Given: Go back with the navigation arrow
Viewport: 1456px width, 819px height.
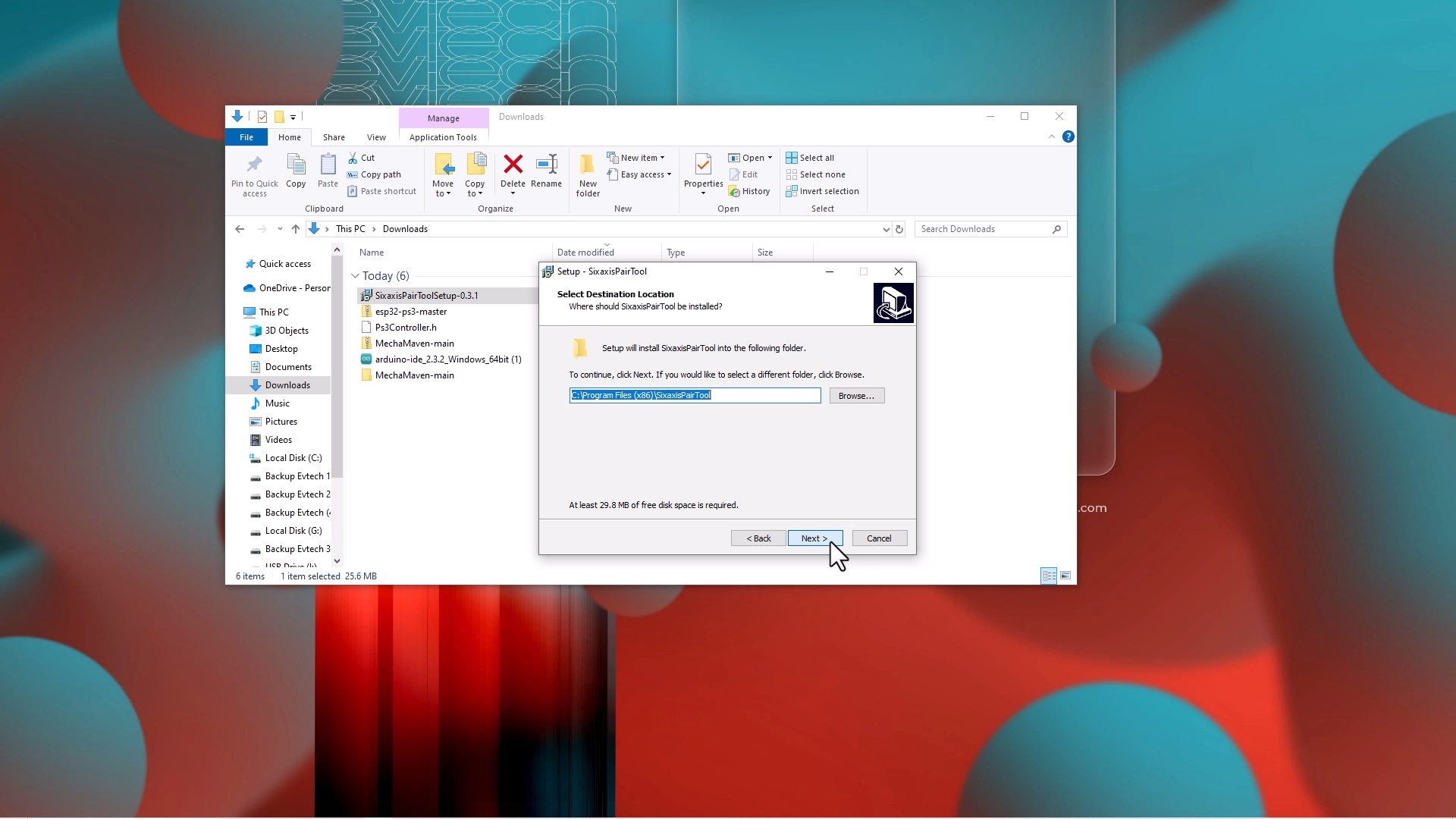Looking at the screenshot, I should (240, 229).
